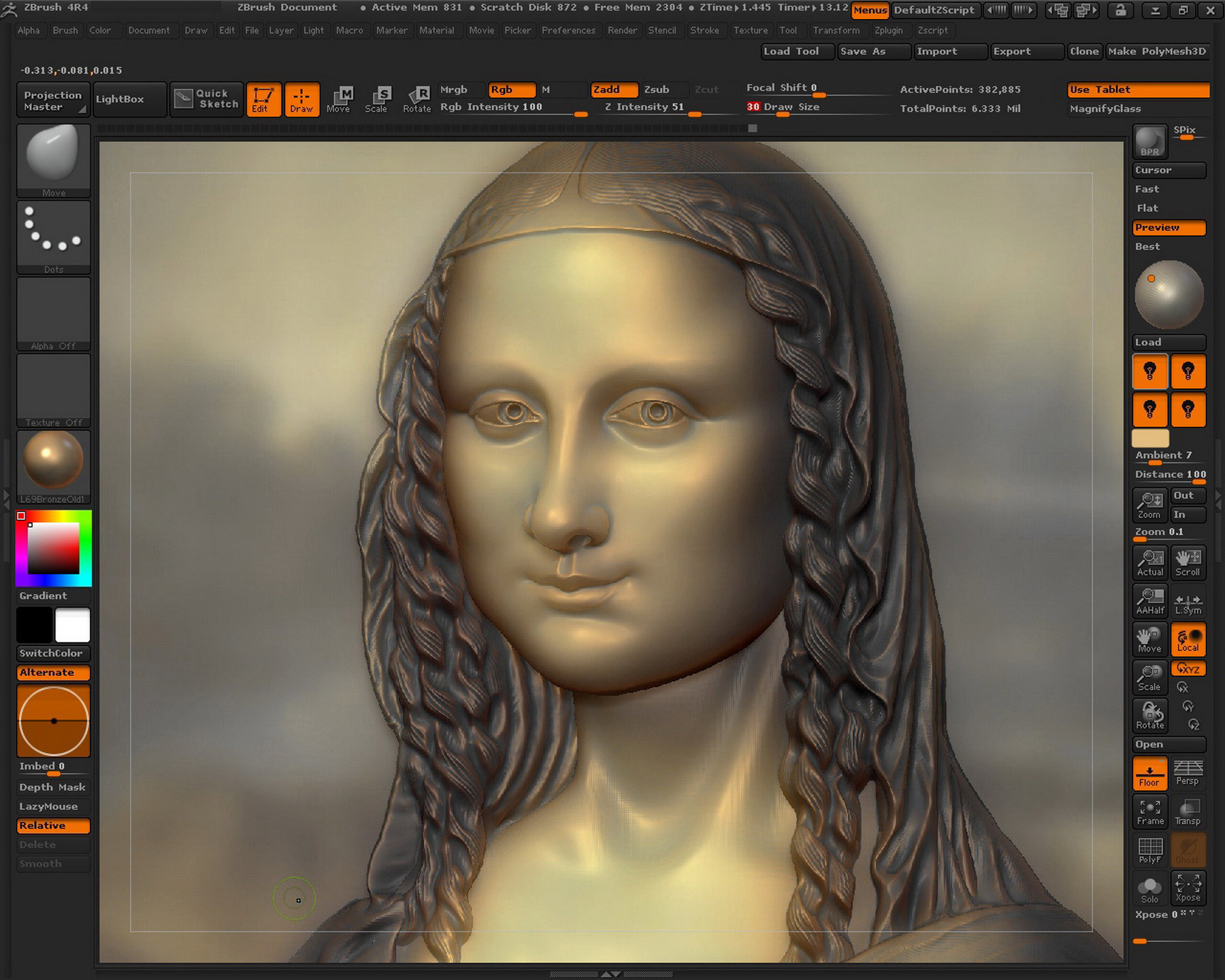Image resolution: width=1225 pixels, height=980 pixels.
Task: Toggle L.Sym local symmetry
Action: [x=1188, y=601]
